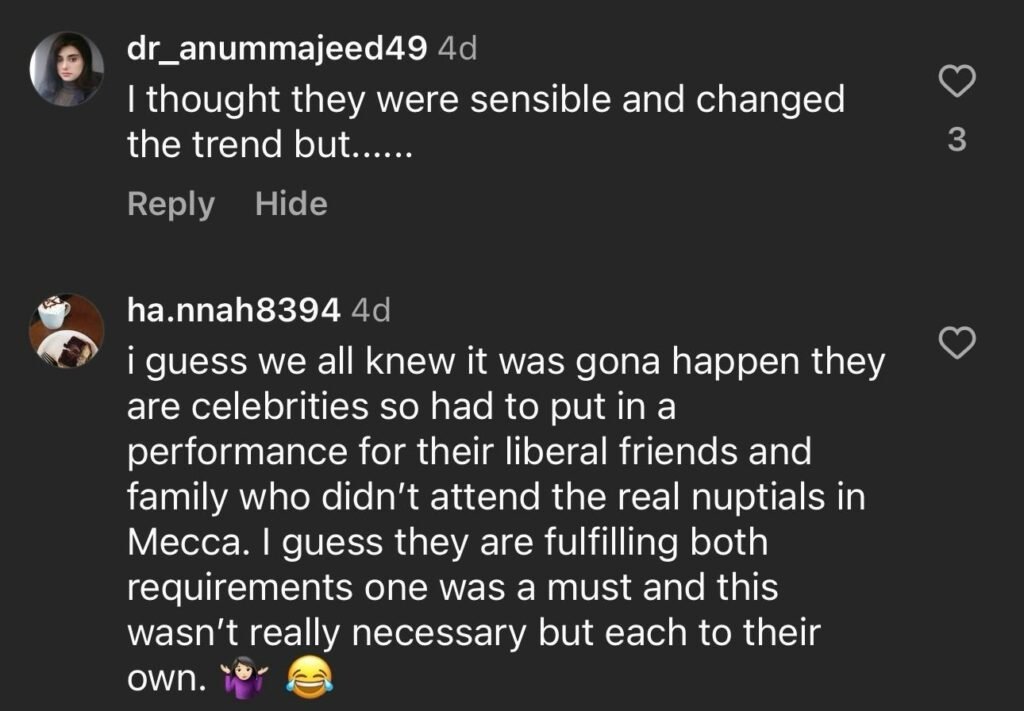Tap the heart on ha.nnah8394's comment
The height and width of the screenshot is (711, 1024).
[x=957, y=343]
